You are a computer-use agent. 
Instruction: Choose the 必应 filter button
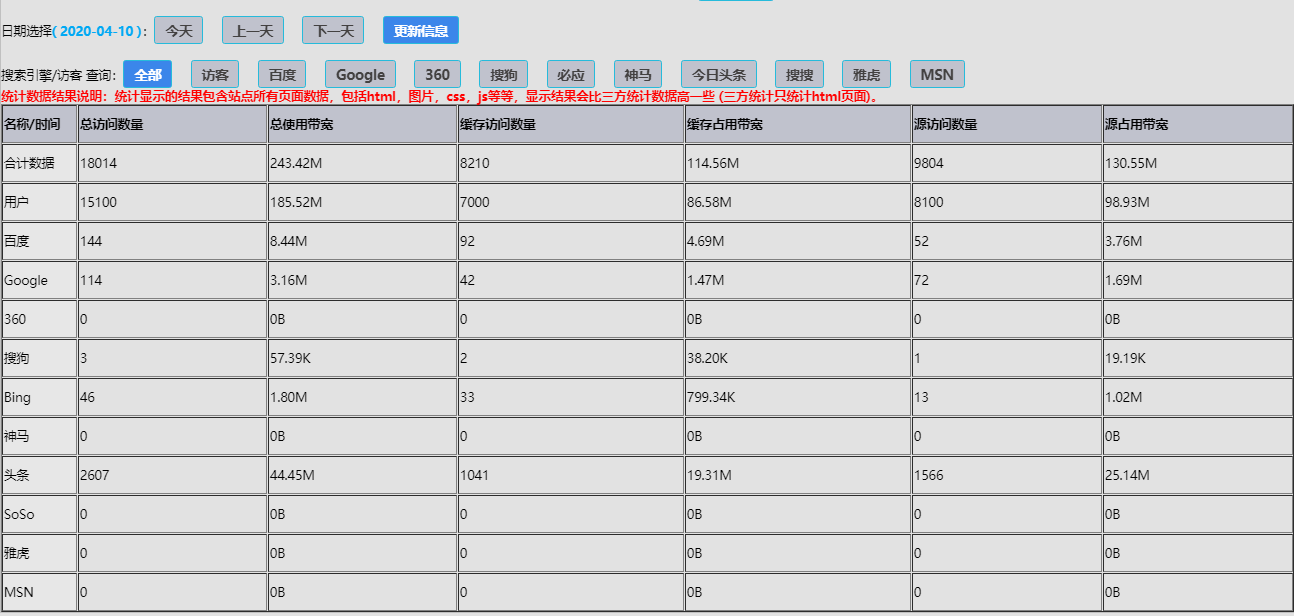click(x=570, y=75)
